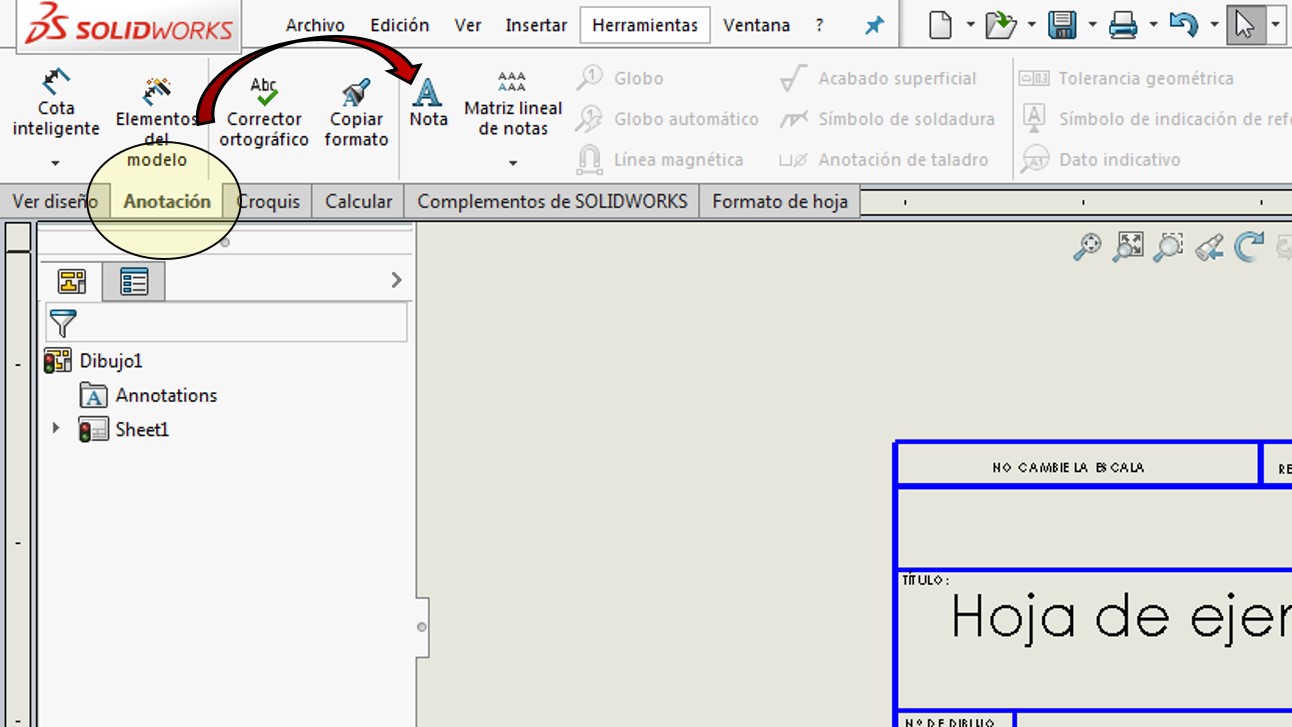Viewport: 1292px width, 727px height.
Task: Select the Símbolo de soldadura tool
Action: pos(887,119)
